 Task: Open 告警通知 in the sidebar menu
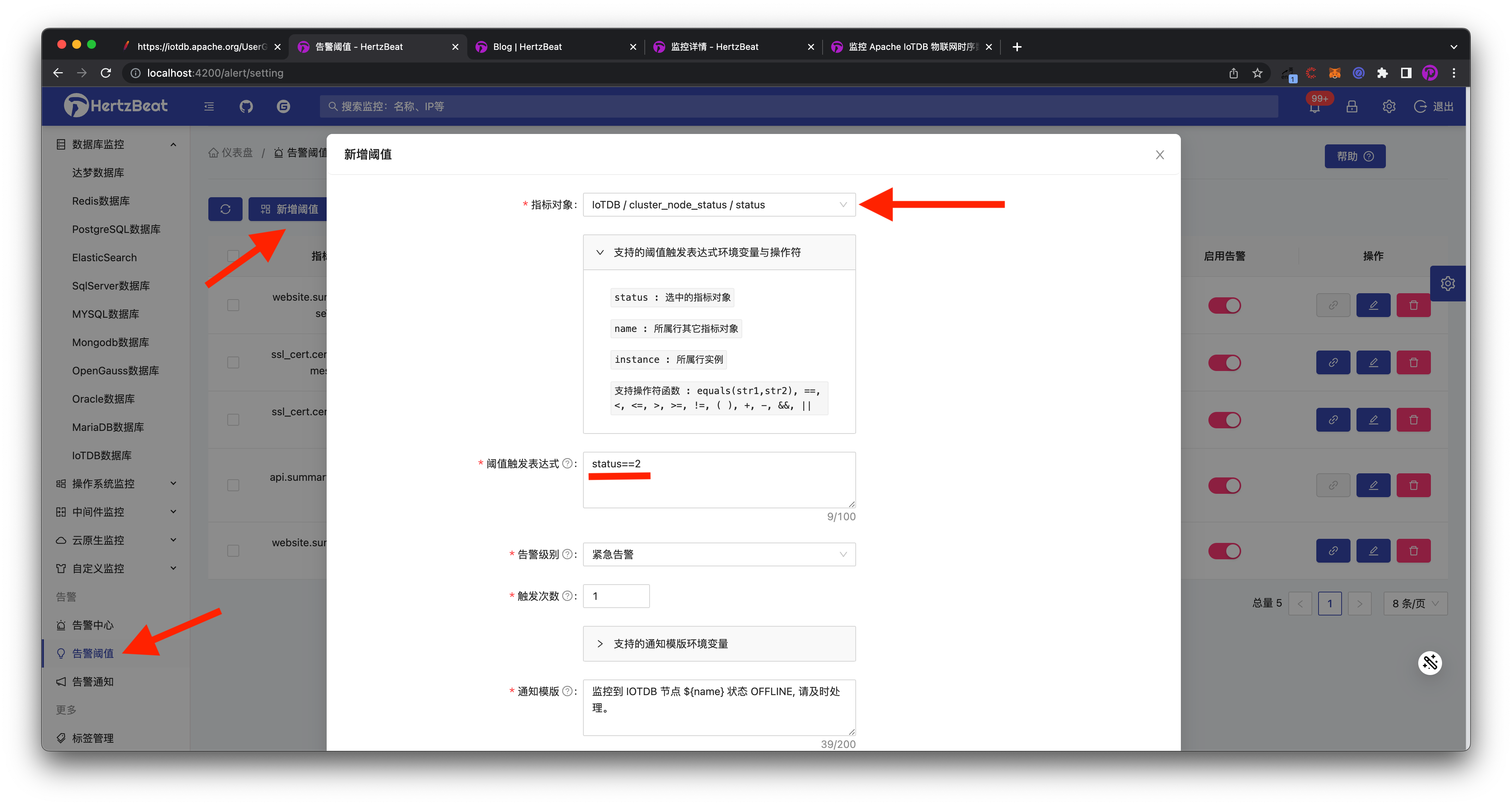pyautogui.click(x=93, y=682)
